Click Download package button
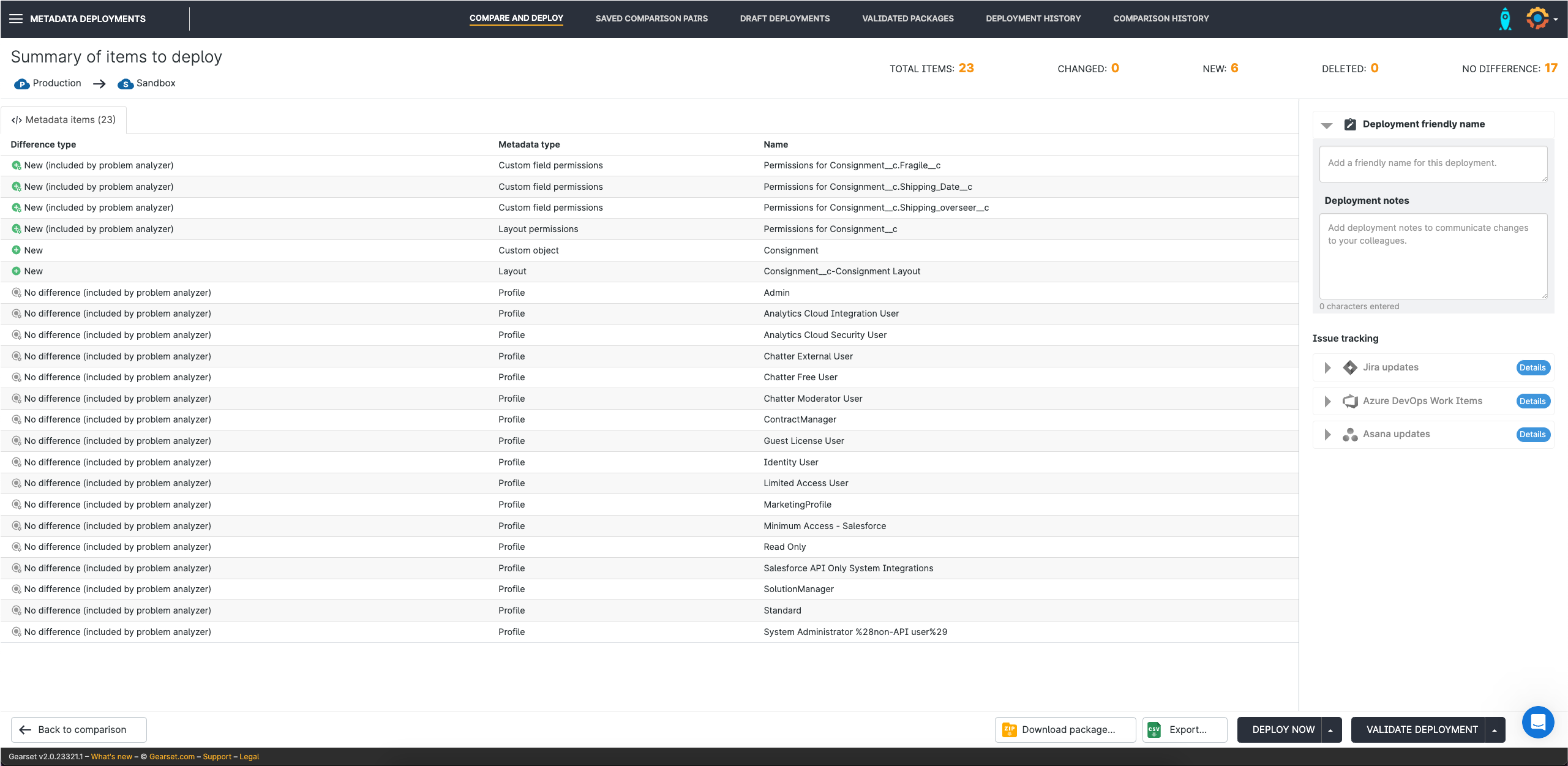 (1065, 730)
